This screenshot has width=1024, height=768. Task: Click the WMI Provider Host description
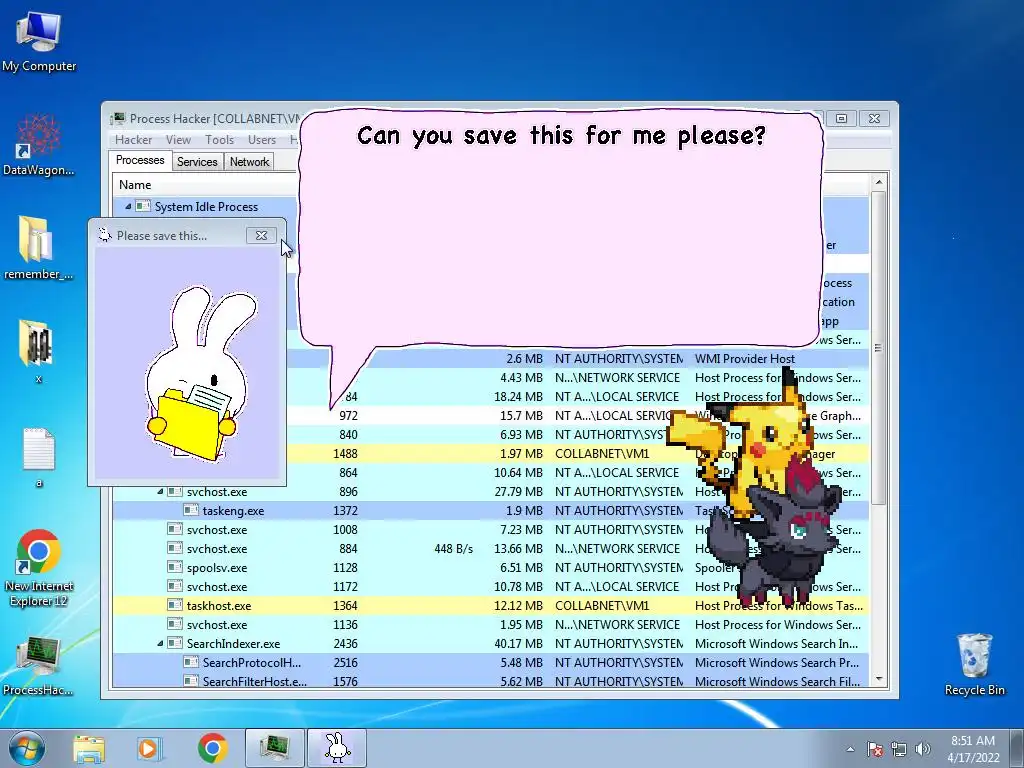click(744, 359)
